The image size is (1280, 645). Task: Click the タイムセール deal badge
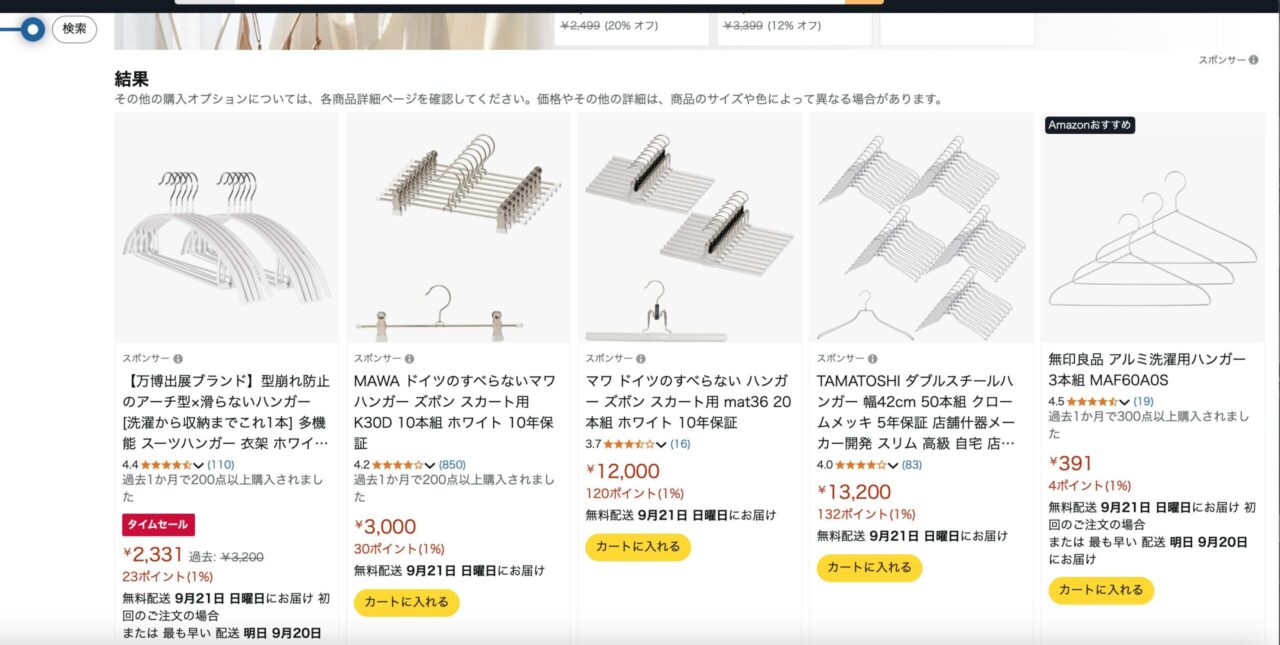[158, 525]
